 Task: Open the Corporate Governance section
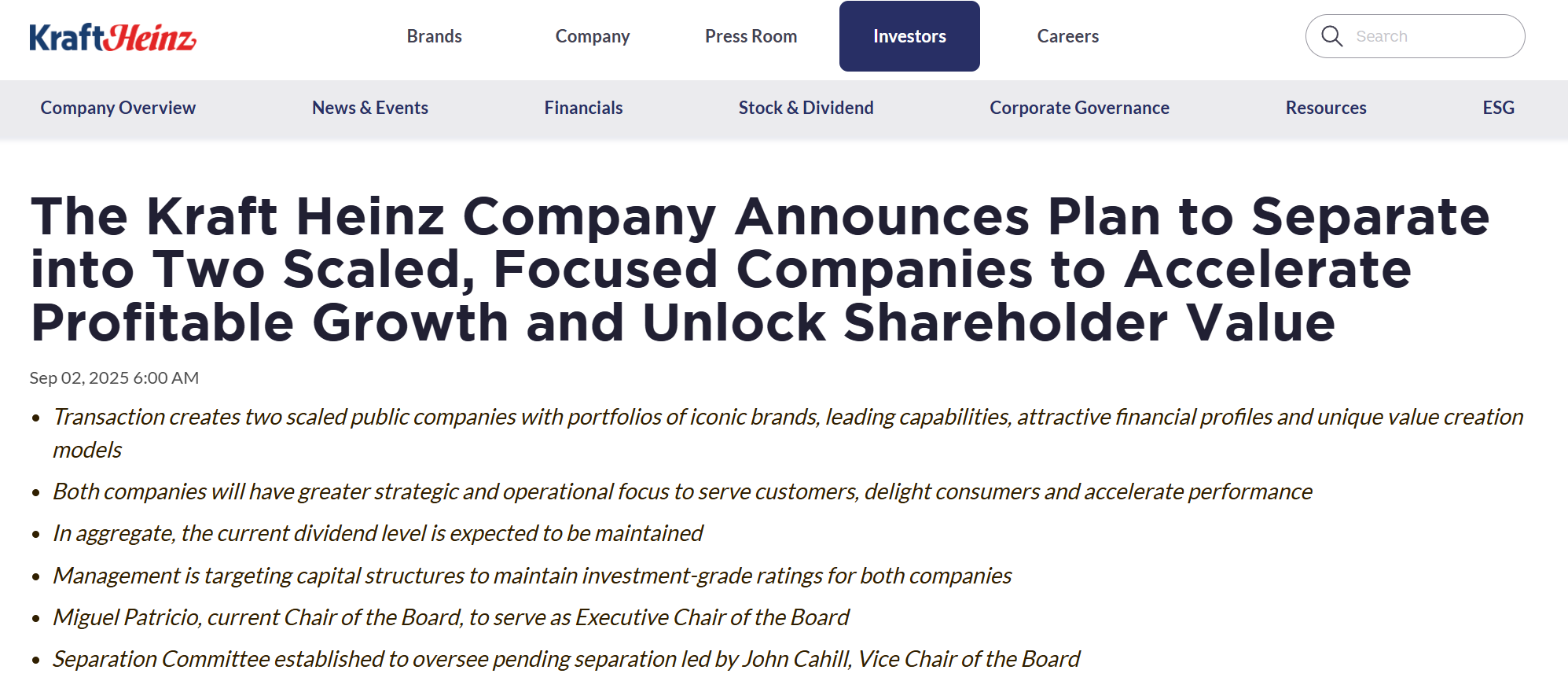pyautogui.click(x=1079, y=108)
